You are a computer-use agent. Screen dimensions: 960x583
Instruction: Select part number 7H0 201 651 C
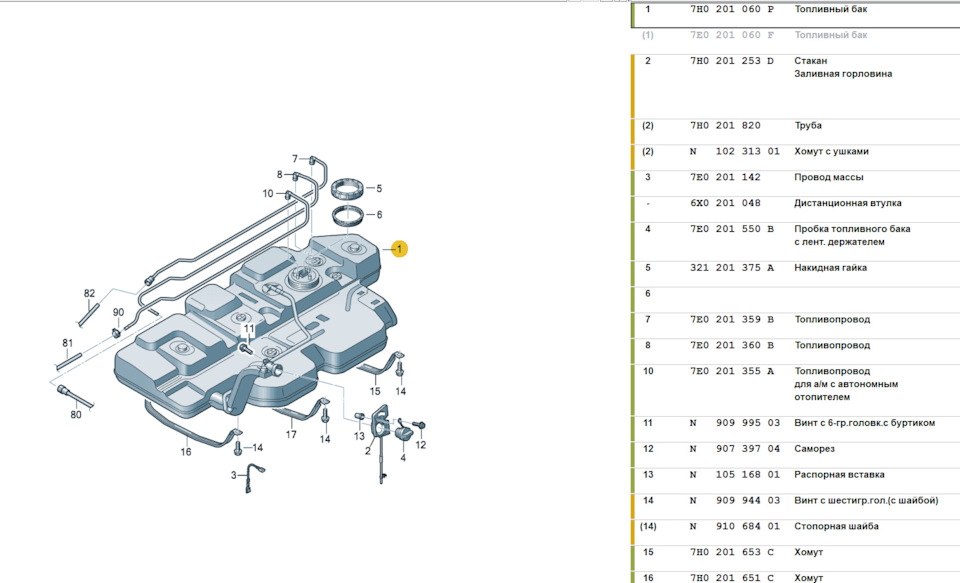[x=732, y=577]
